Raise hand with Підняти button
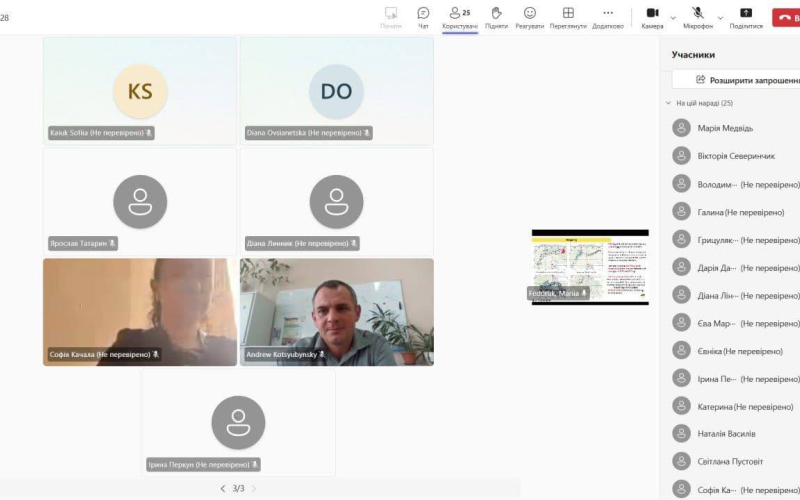Image resolution: width=800 pixels, height=500 pixels. coord(496,16)
